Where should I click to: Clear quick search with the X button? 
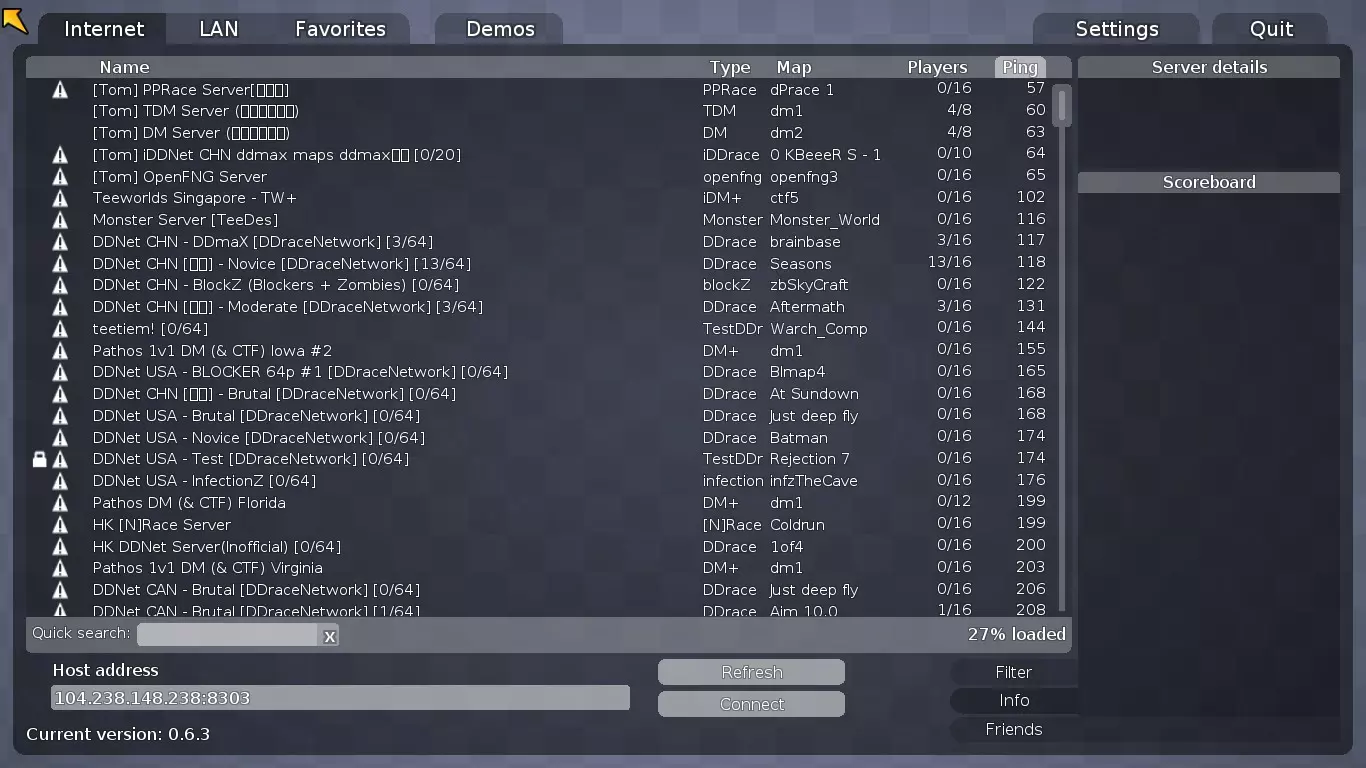[329, 635]
